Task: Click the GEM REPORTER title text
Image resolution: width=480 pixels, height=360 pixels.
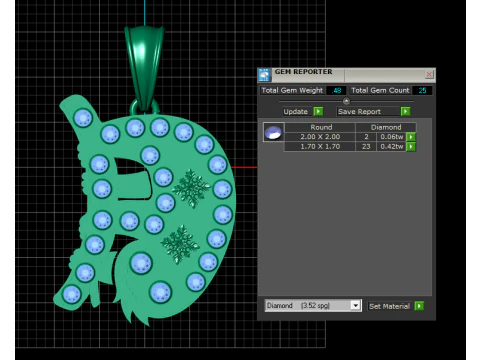Action: [303, 72]
